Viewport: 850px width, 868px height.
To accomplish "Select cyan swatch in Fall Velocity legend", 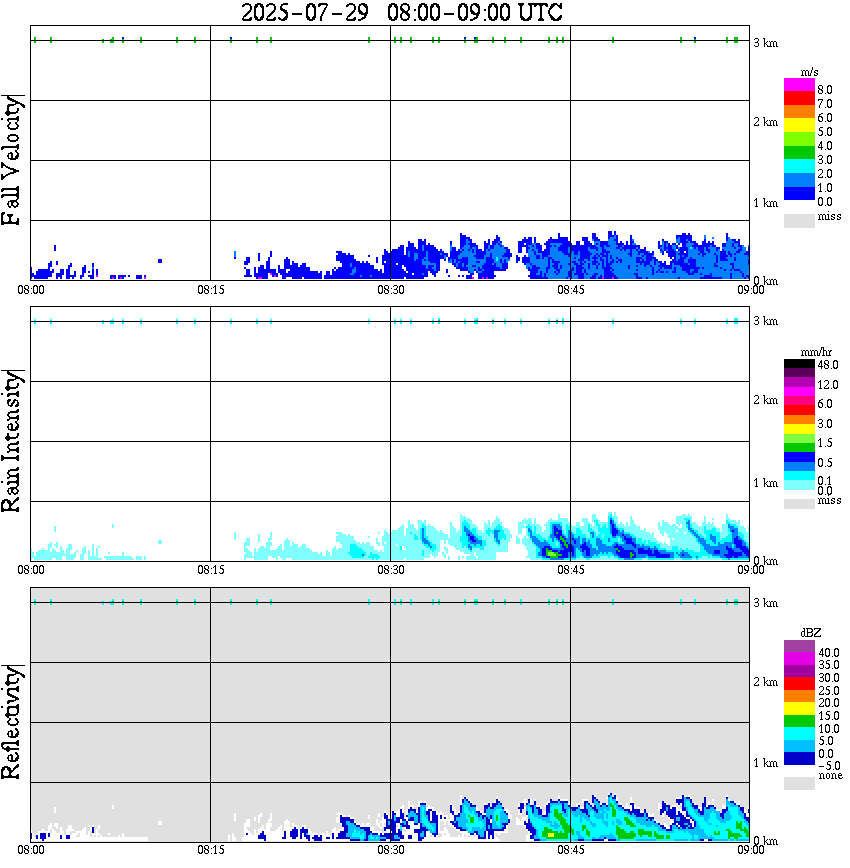I will tap(799, 167).
